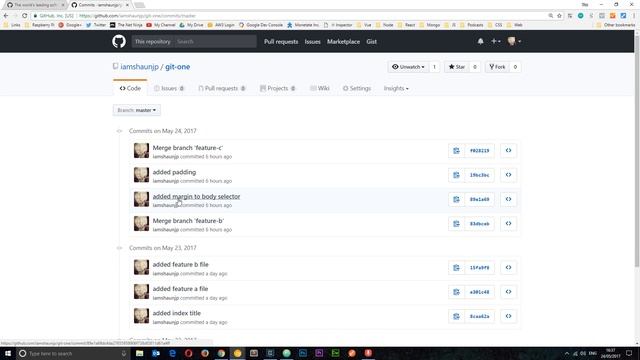Open the notifications bell
Image resolution: width=640 pixels, height=360 pixels.
tap(480, 41)
